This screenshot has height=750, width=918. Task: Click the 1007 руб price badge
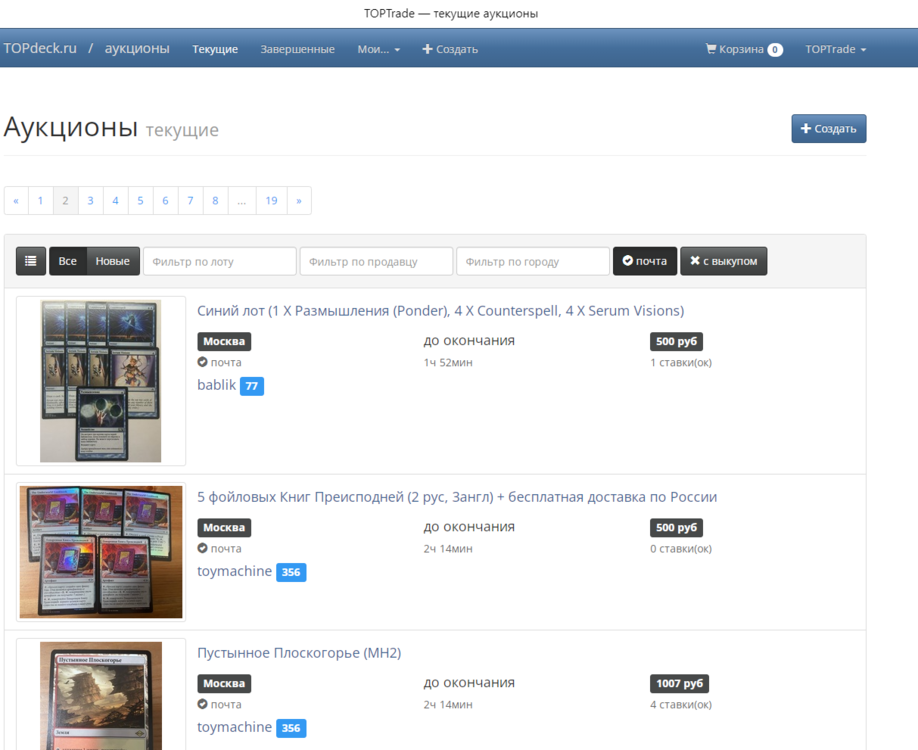[679, 684]
